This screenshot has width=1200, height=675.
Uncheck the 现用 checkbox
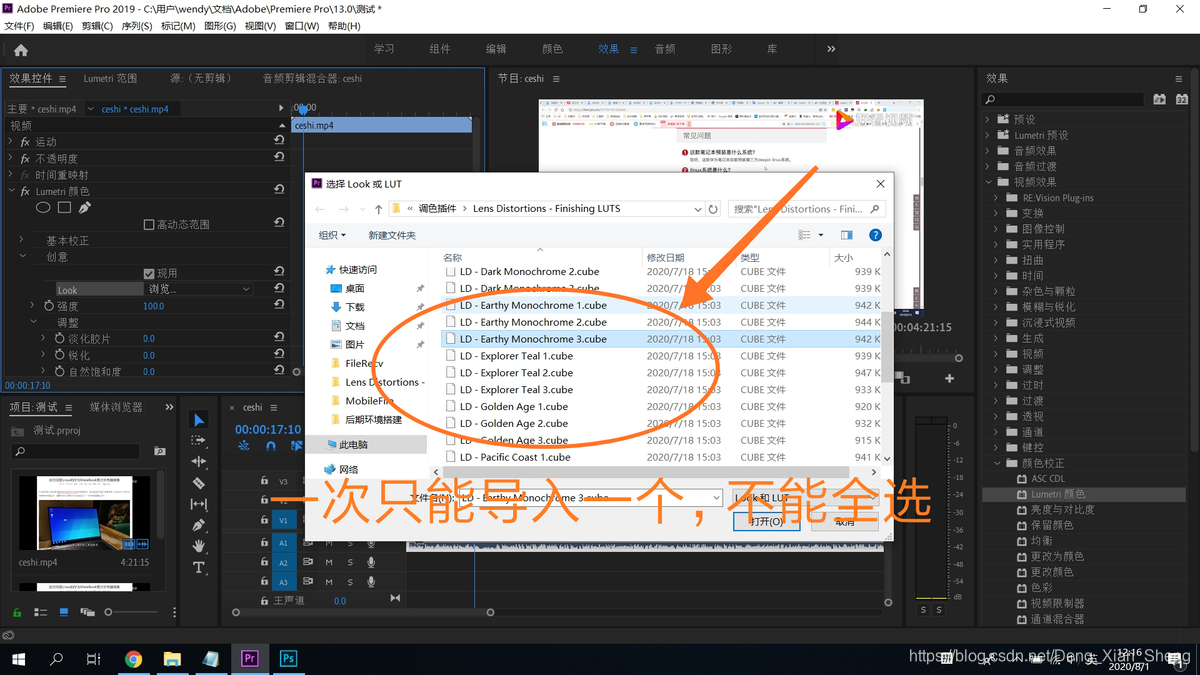coord(149,273)
